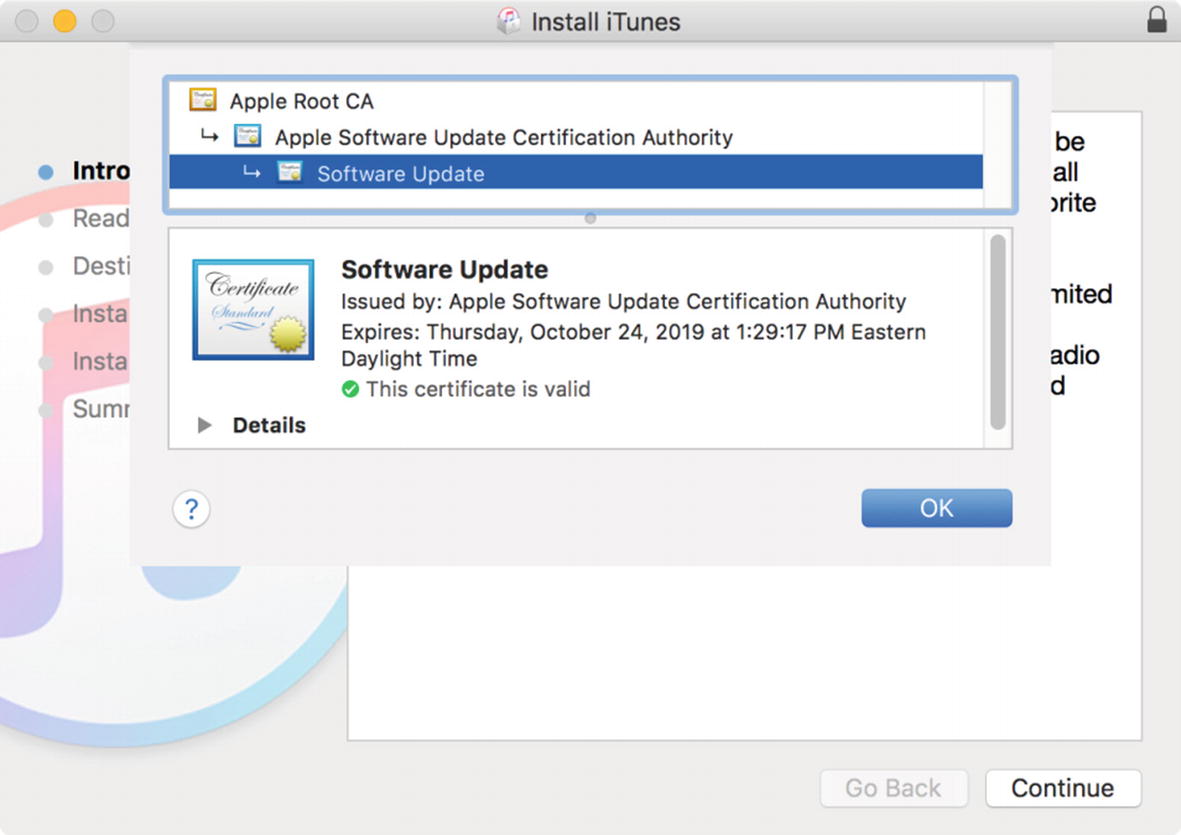Image resolution: width=1181 pixels, height=835 pixels.
Task: Click the green valid checkmark icon
Action: (350, 389)
